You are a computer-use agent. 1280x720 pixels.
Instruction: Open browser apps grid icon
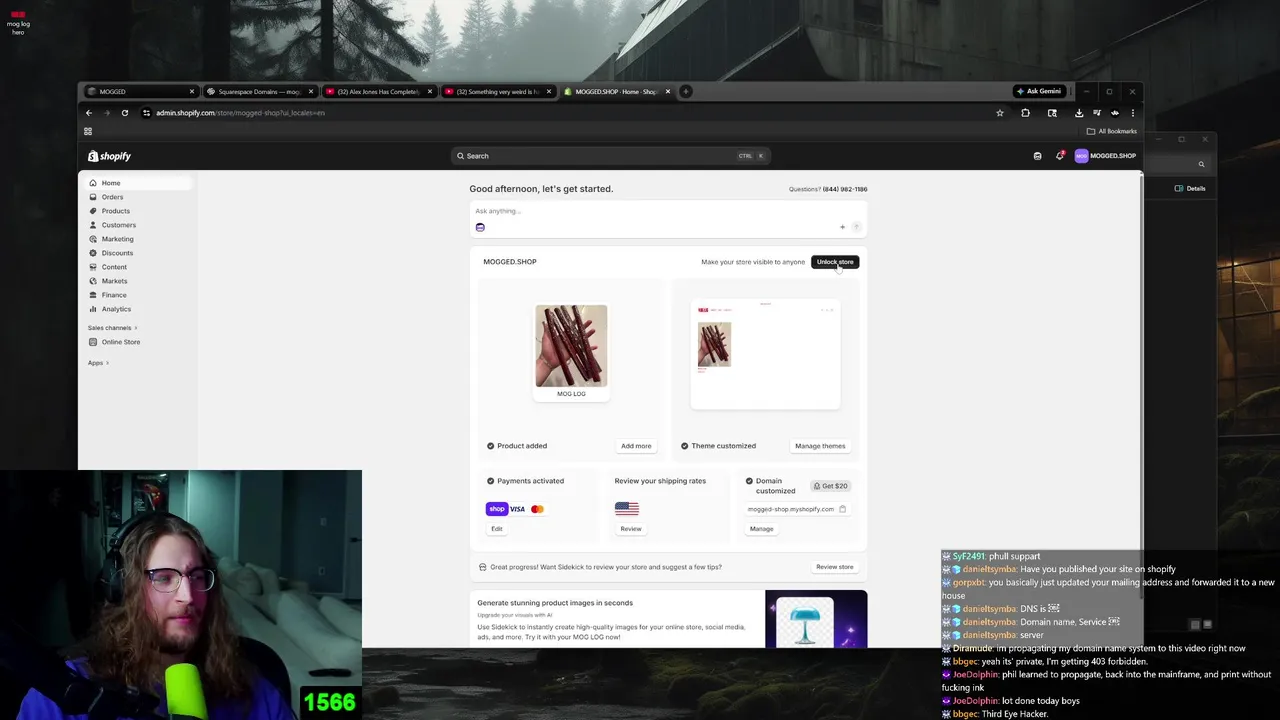point(88,131)
